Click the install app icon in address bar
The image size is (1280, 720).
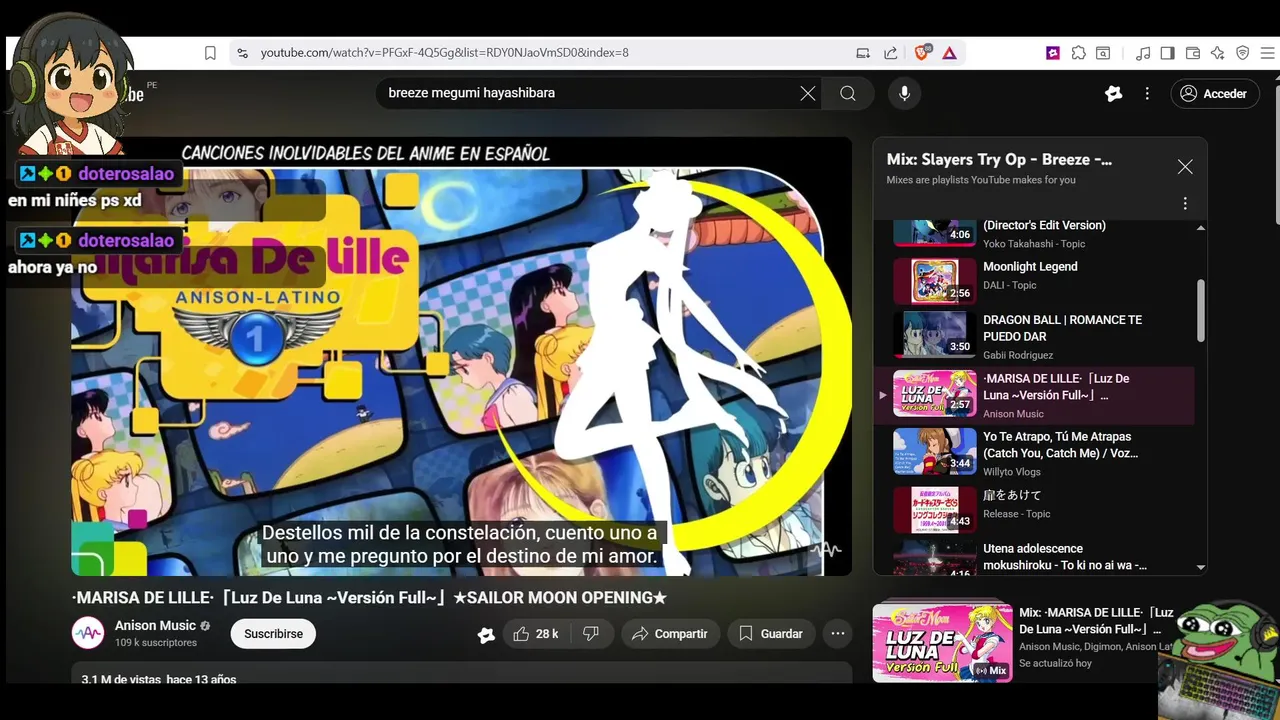(863, 53)
